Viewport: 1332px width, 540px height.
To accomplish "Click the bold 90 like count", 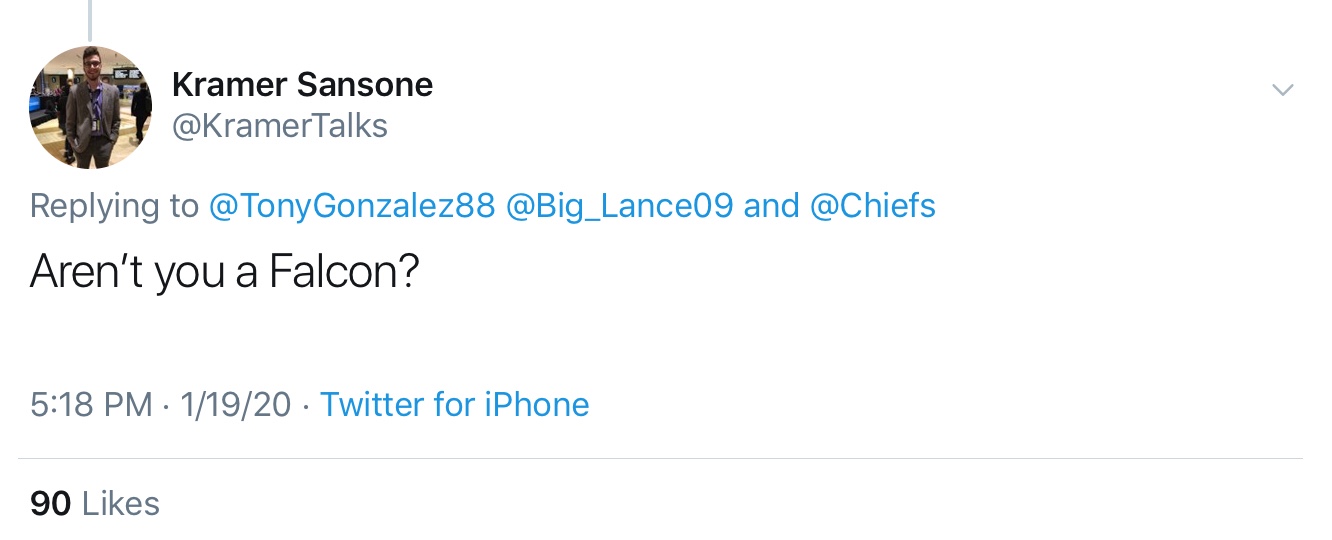I will pos(50,503).
